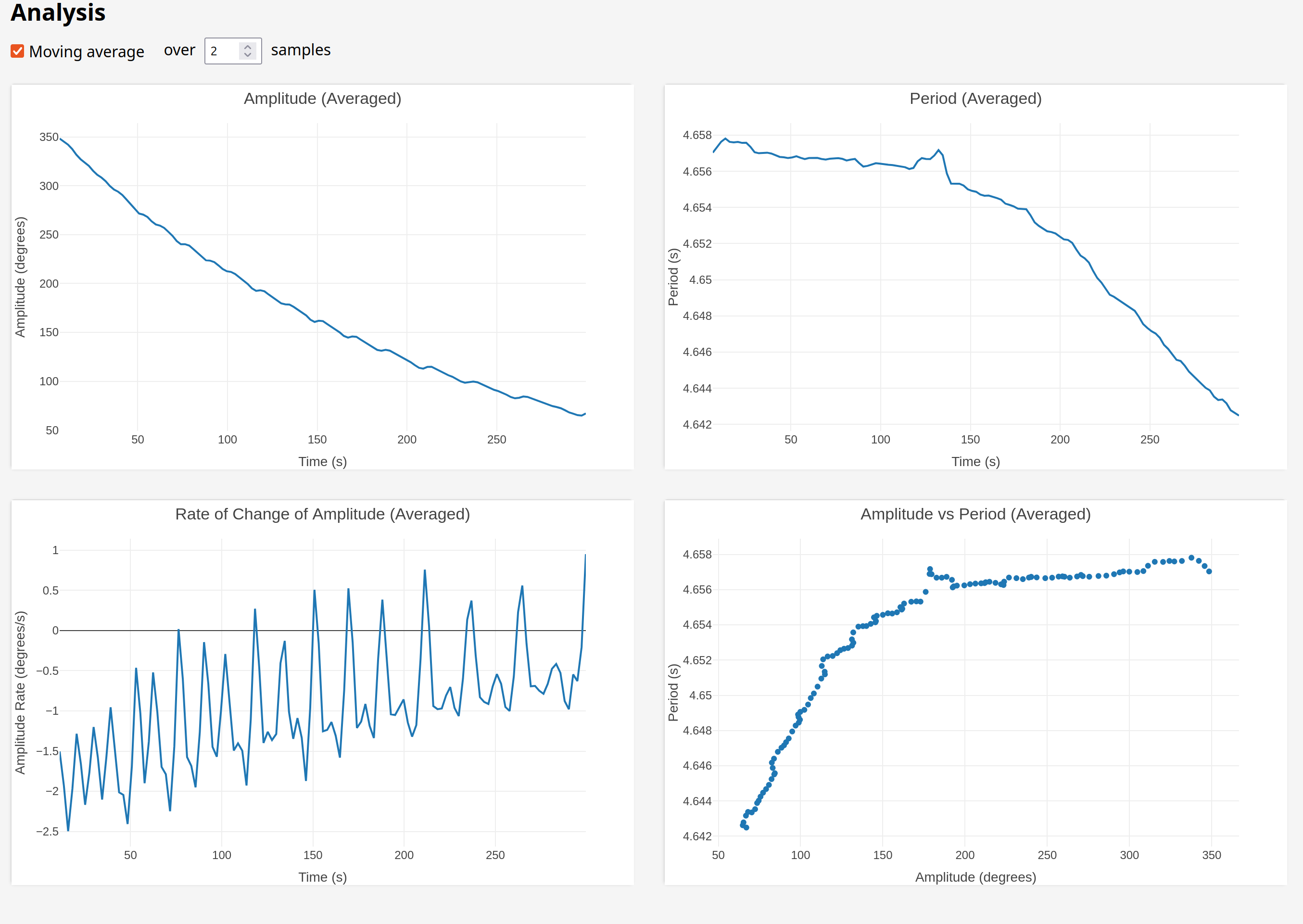Click the rightmost scatter point near amplitude 350
This screenshot has height=924, width=1303.
tap(1209, 571)
